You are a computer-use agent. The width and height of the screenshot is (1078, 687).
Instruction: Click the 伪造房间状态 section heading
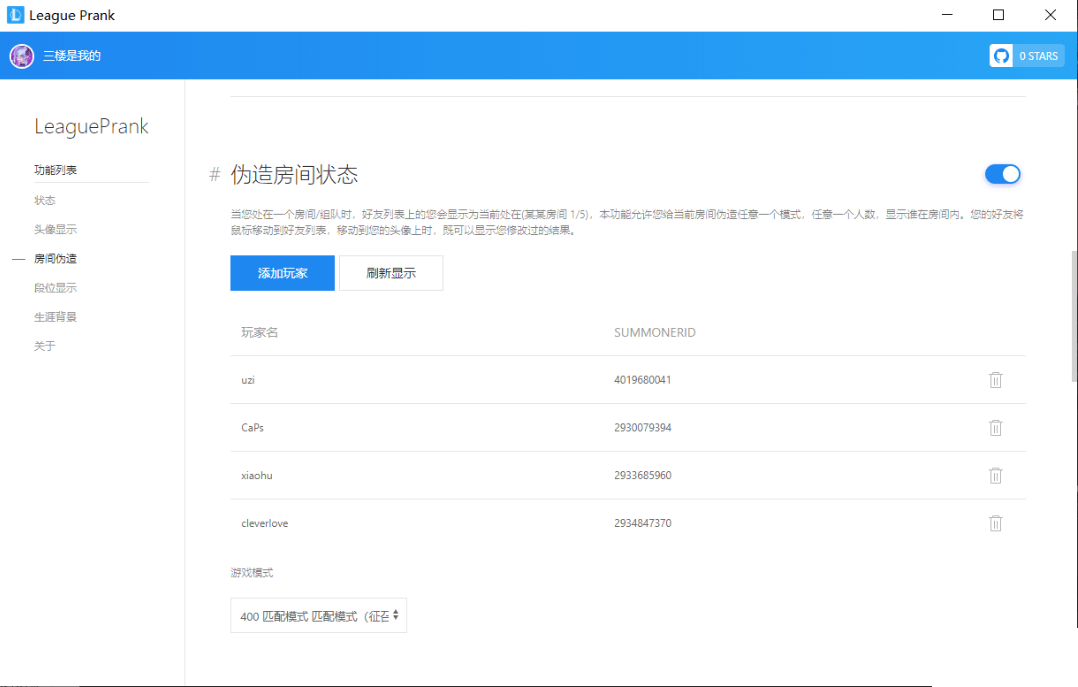(294, 175)
